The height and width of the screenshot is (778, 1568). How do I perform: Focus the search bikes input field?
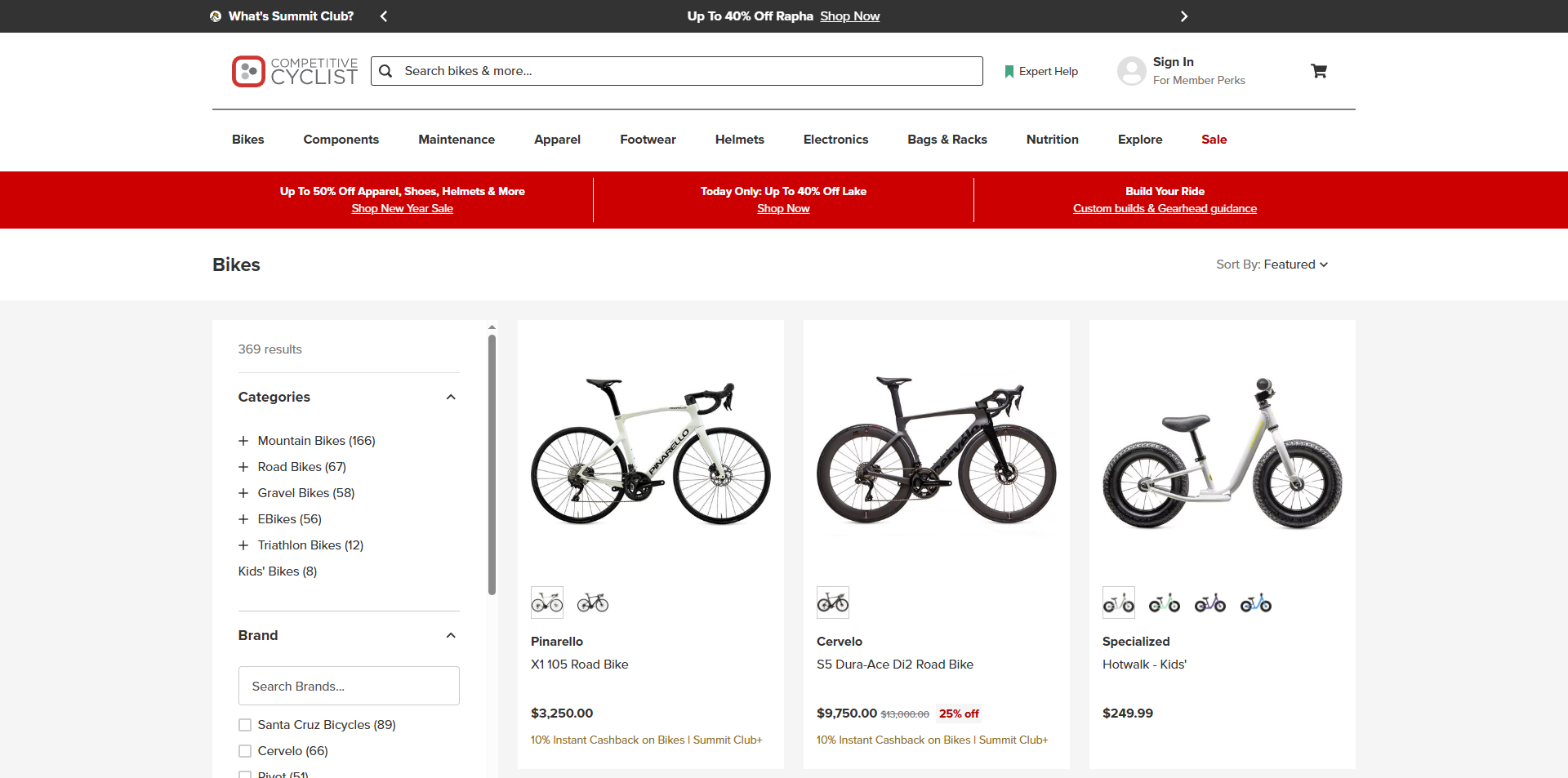pos(677,71)
